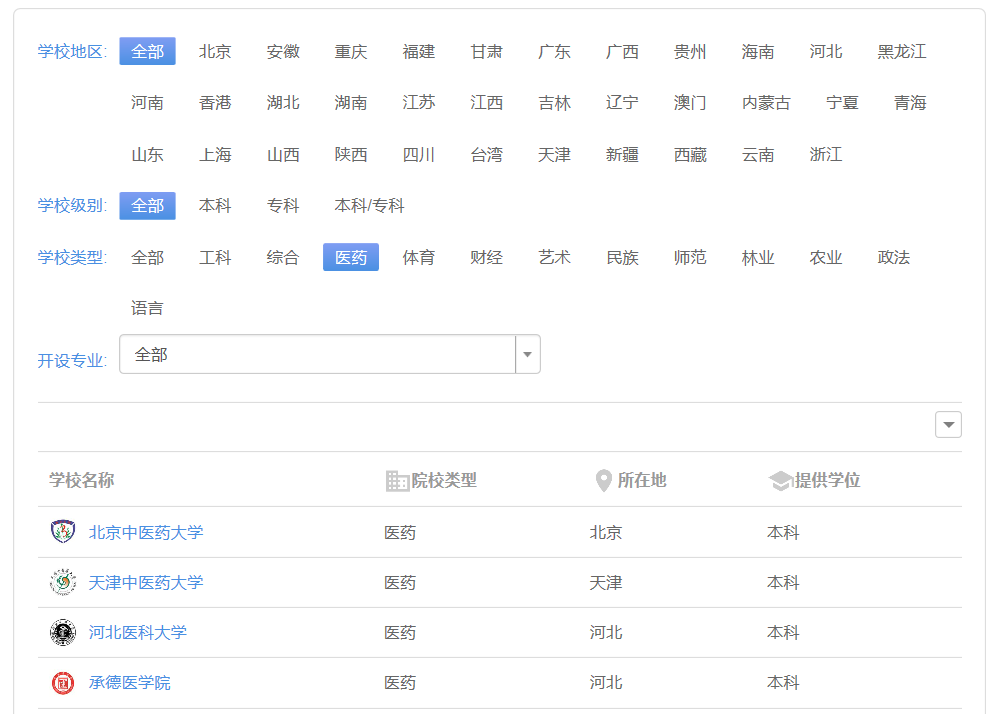994x714 pixels.
Task: Open the 北京中医药大学 link
Action: (146, 532)
